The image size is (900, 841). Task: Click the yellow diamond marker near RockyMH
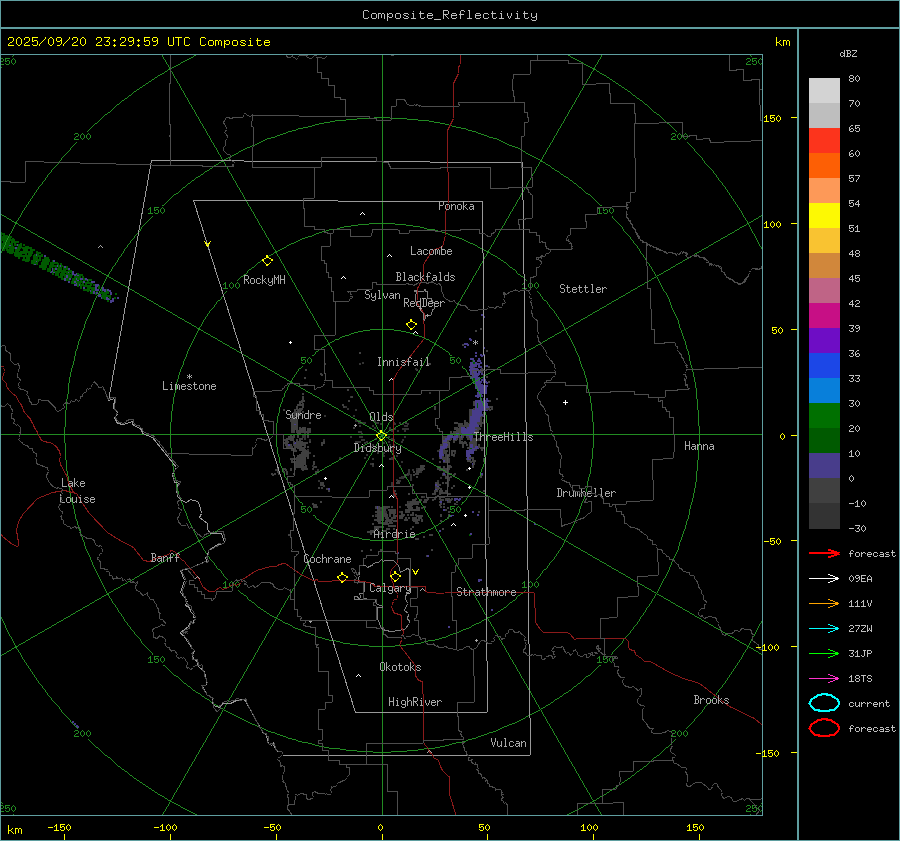pyautogui.click(x=267, y=260)
